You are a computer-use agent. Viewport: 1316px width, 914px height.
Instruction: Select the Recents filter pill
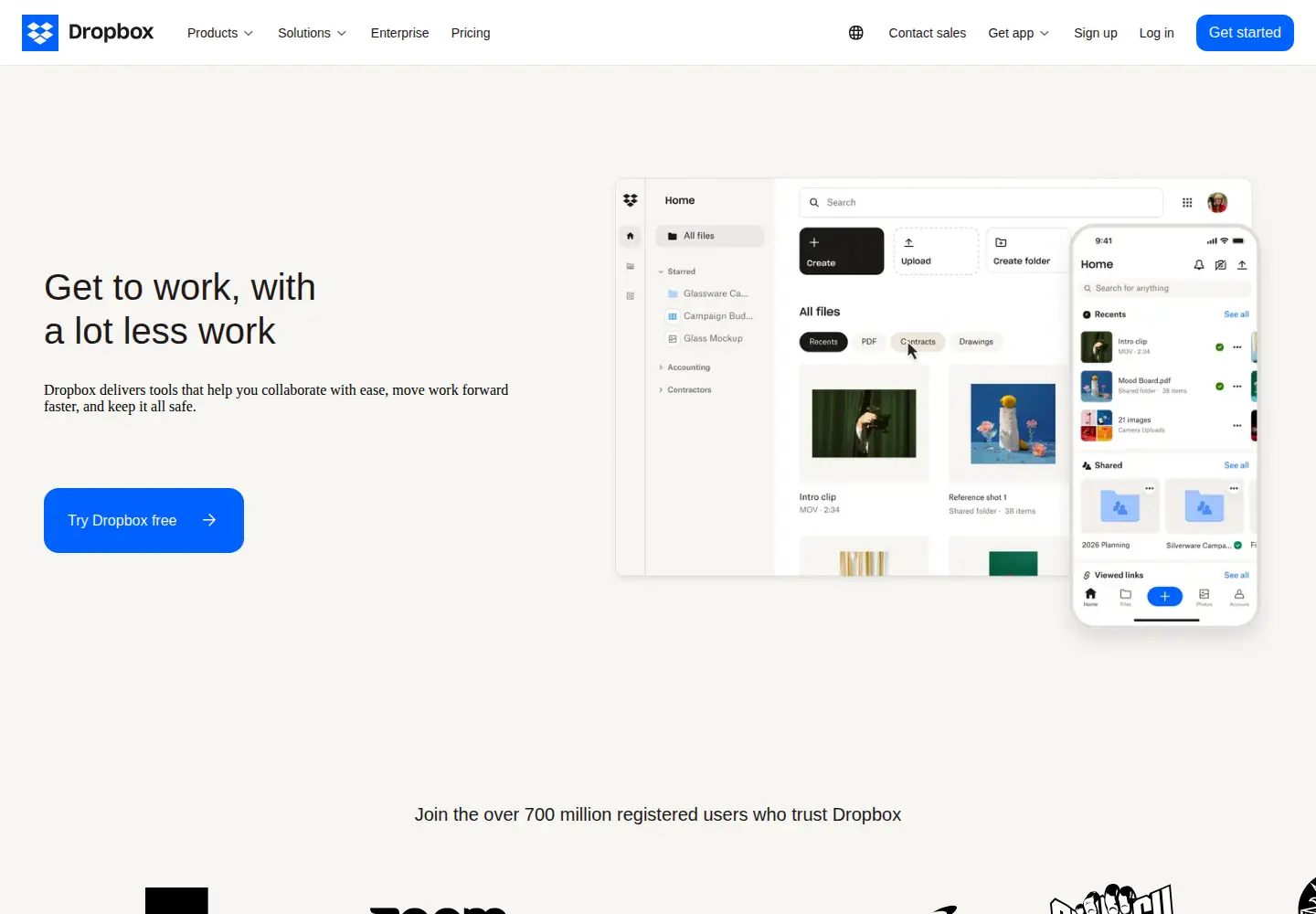[x=823, y=342]
